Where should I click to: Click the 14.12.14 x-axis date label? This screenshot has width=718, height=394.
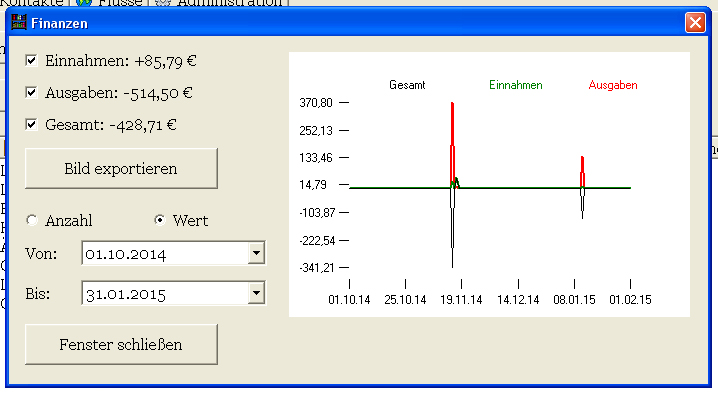[518, 300]
